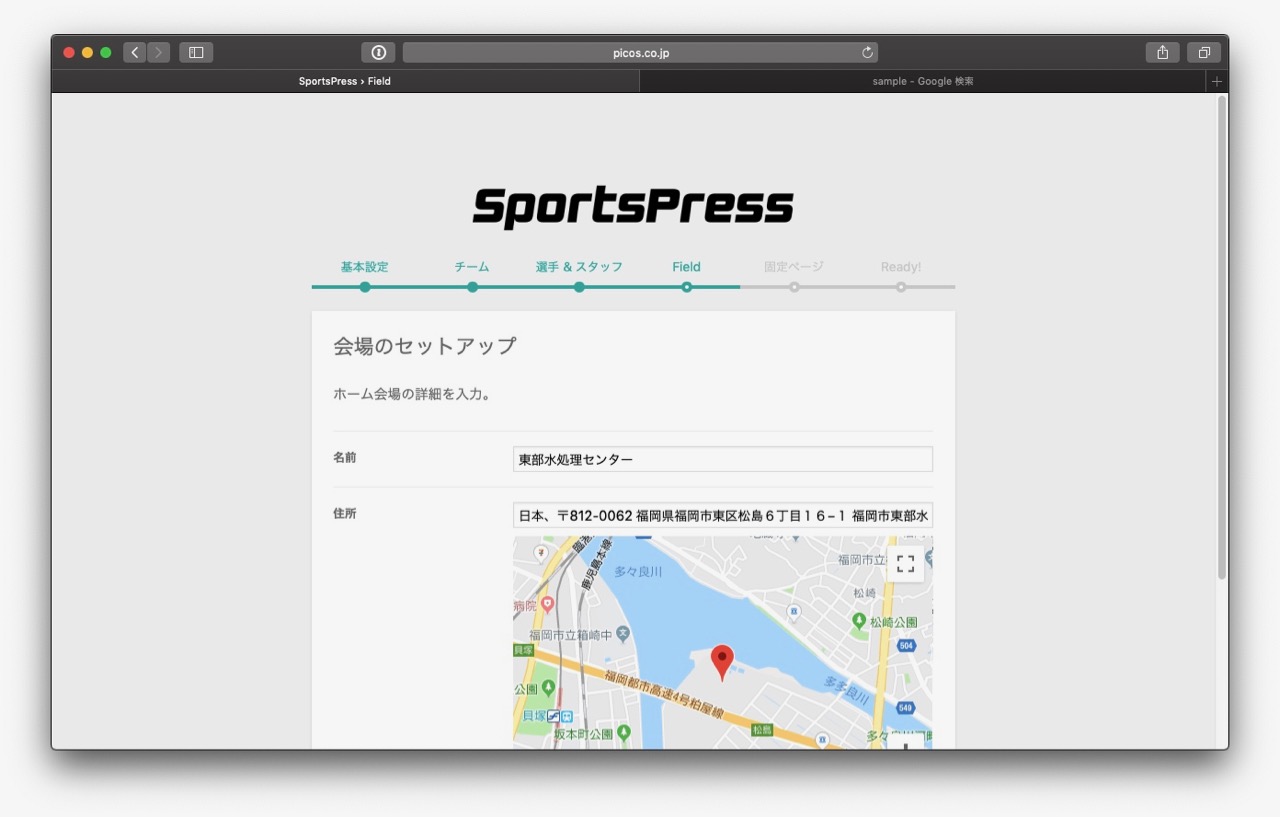Click the picos.co.jp address bar
The height and width of the screenshot is (817, 1280).
(x=640, y=52)
